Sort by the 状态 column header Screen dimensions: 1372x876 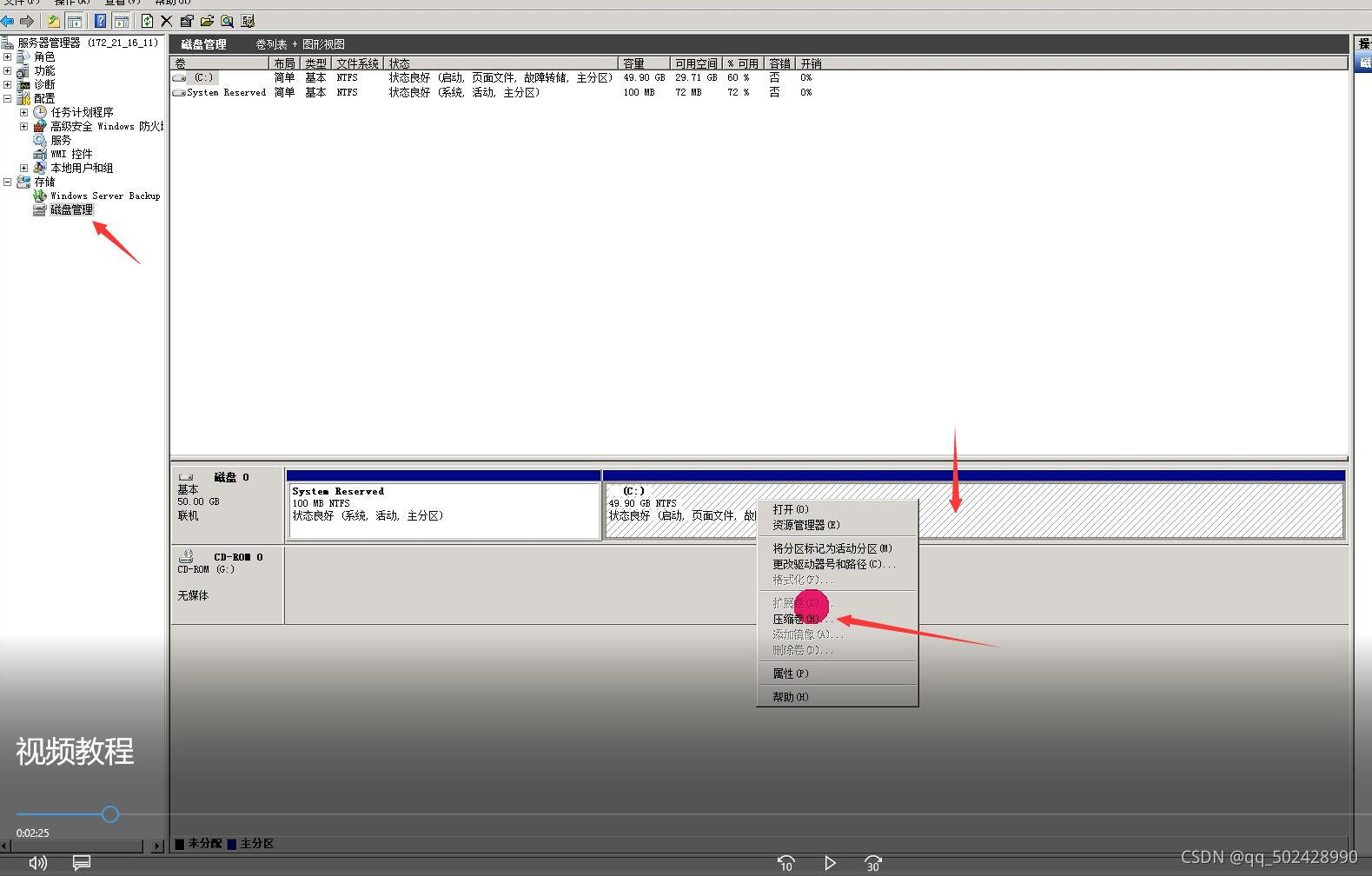pyautogui.click(x=501, y=63)
